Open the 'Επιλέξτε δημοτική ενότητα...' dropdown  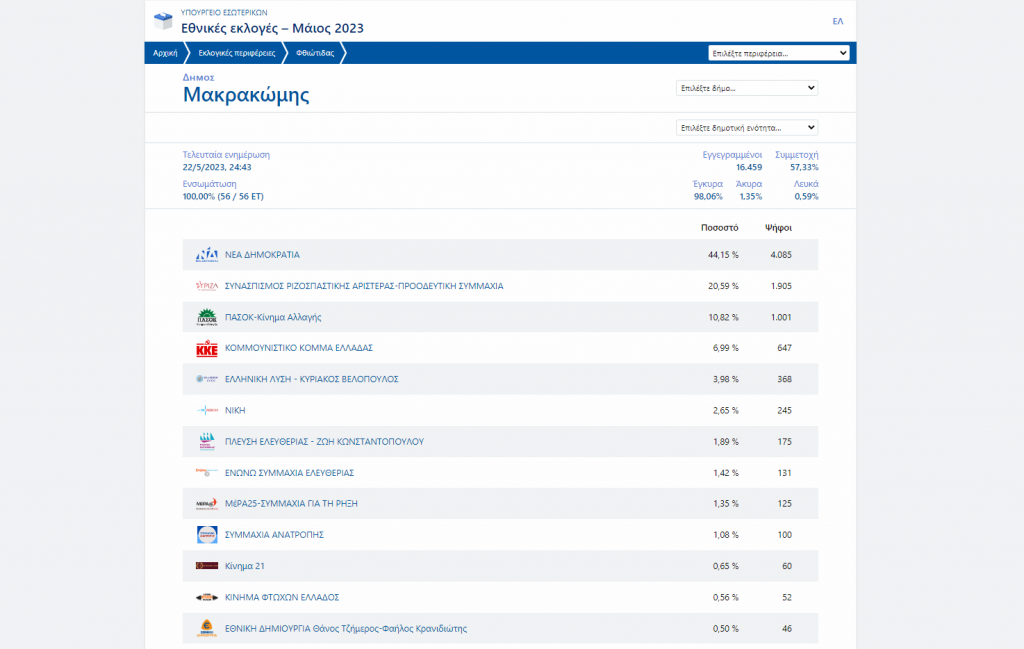747,127
